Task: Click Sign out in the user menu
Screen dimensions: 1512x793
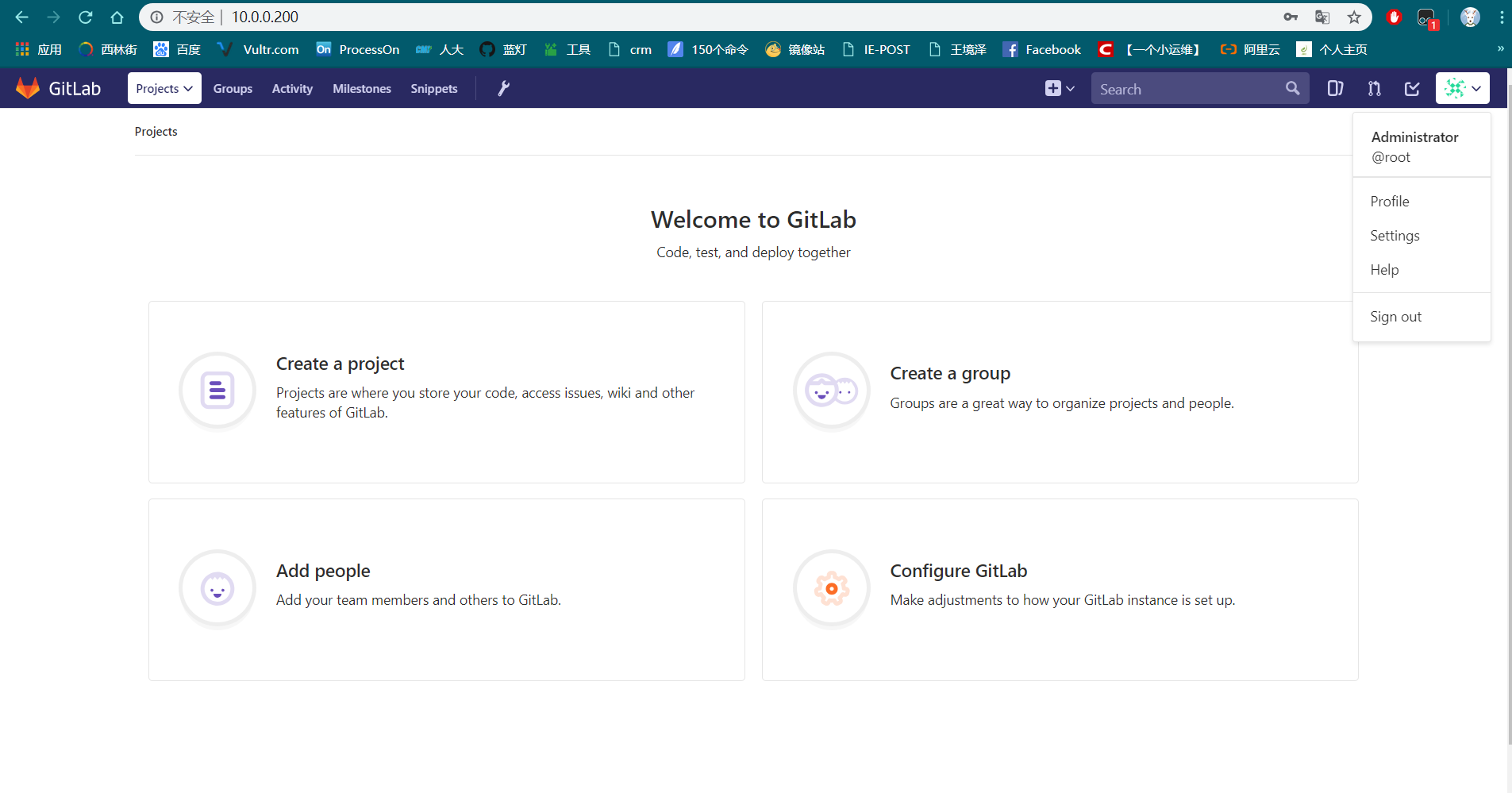Action: [1395, 316]
